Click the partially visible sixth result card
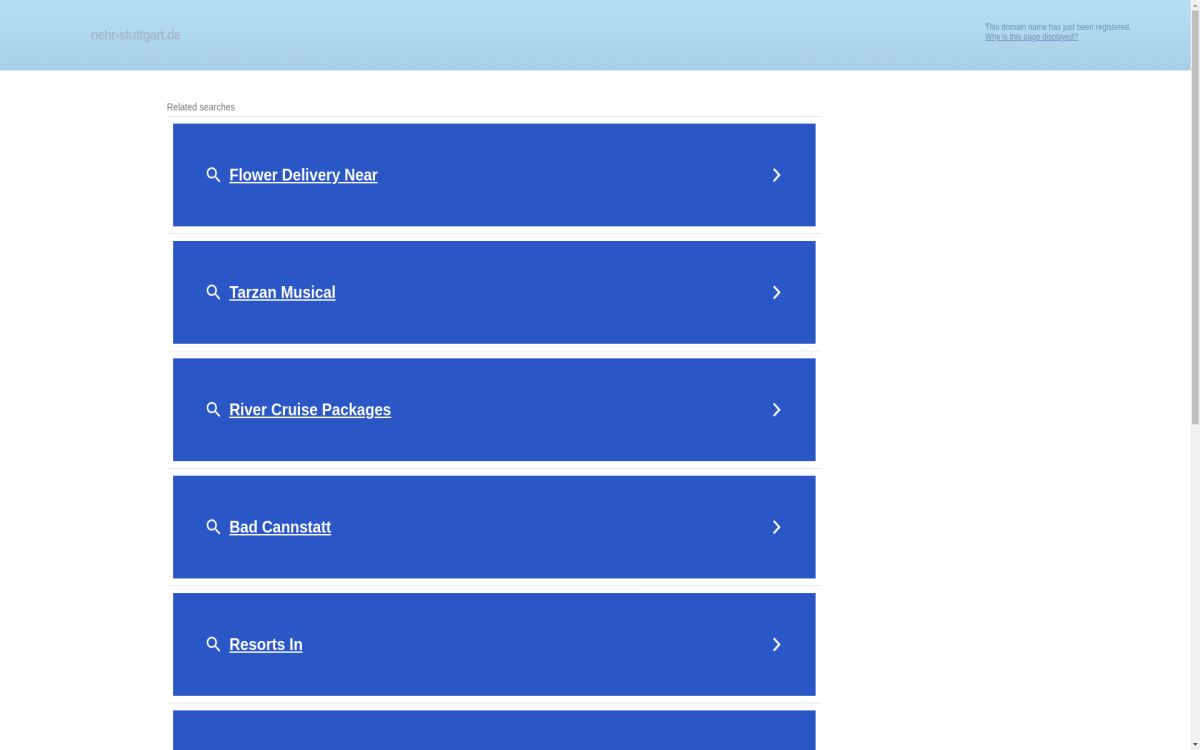This screenshot has height=750, width=1200. pyautogui.click(x=494, y=731)
